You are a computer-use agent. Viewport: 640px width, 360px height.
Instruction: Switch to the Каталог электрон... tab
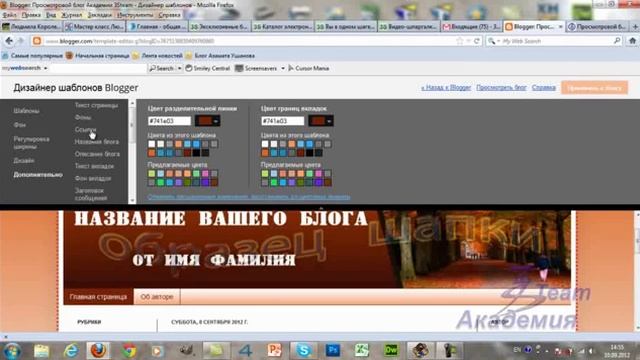coord(283,27)
